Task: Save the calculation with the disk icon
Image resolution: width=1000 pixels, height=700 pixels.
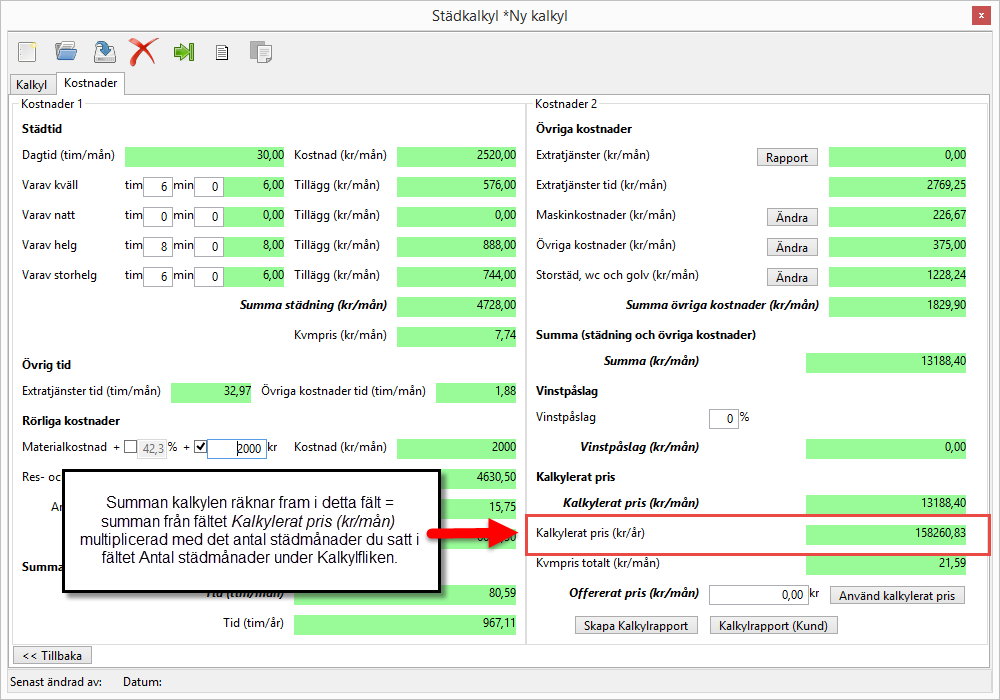Action: (x=104, y=52)
